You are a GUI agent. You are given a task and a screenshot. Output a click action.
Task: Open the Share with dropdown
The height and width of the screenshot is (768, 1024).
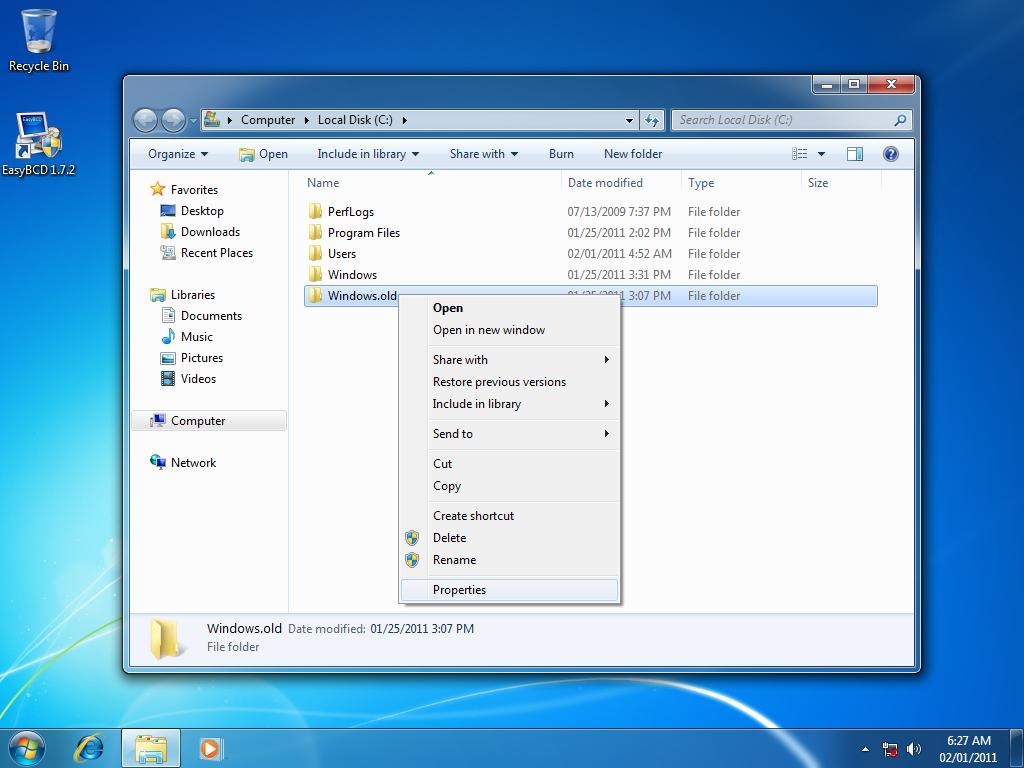(x=483, y=153)
